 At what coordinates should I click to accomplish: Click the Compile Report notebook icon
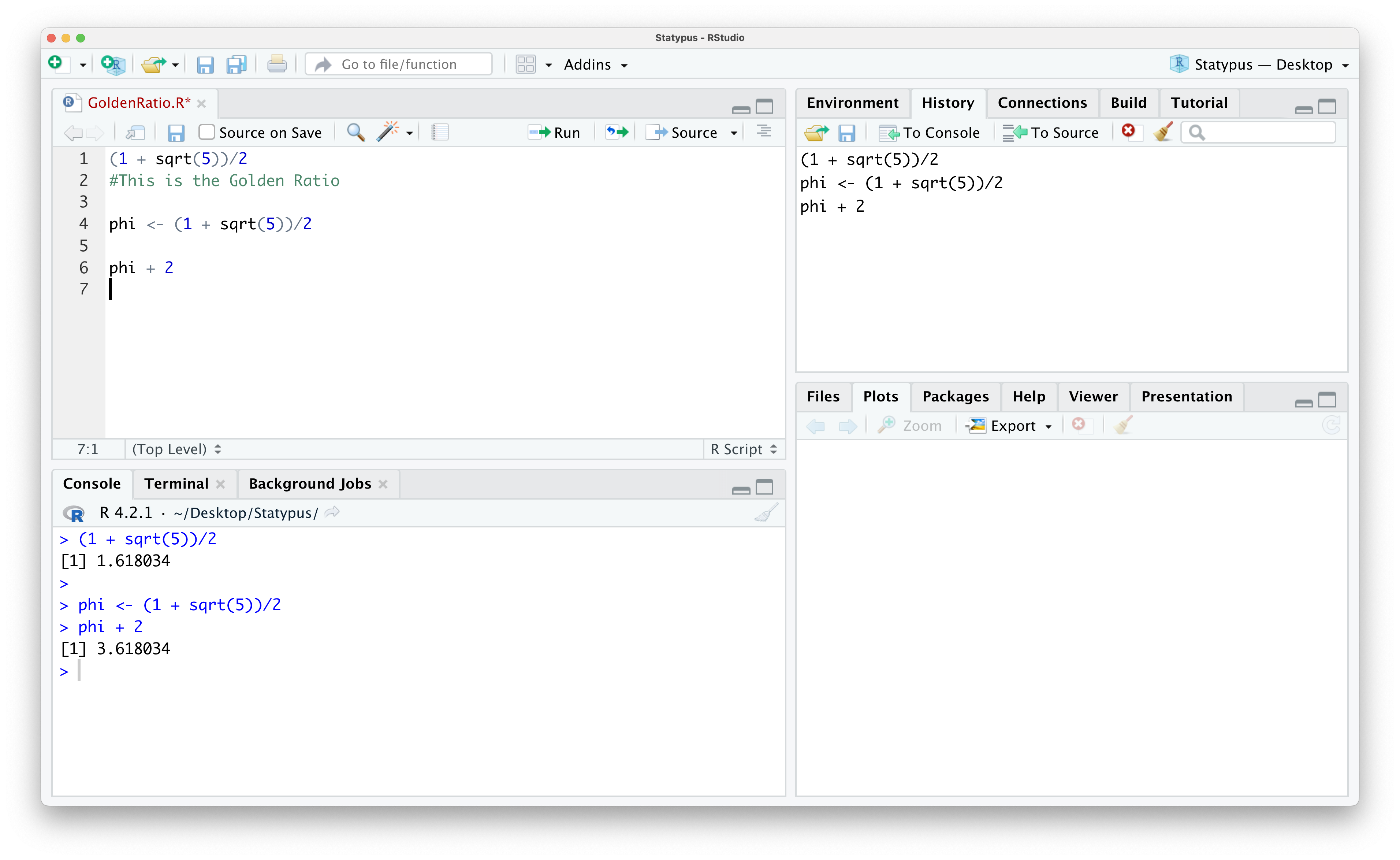[x=440, y=132]
